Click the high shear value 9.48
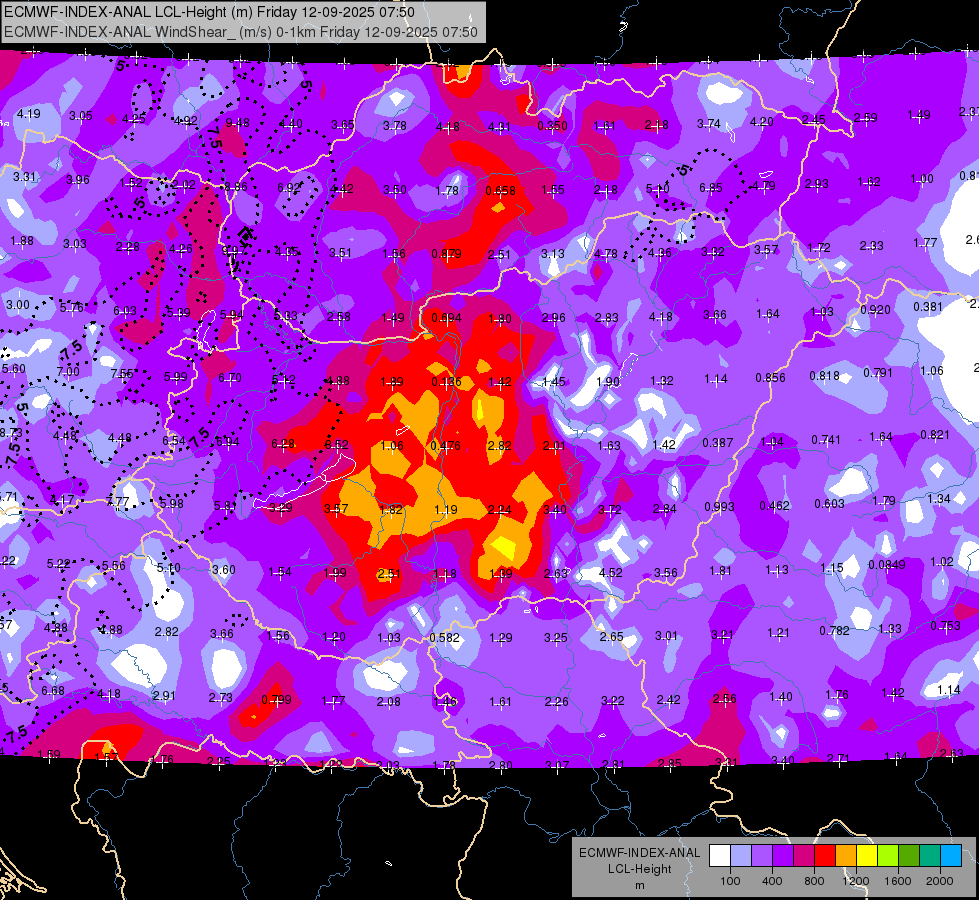This screenshot has height=900, width=979. [x=237, y=122]
